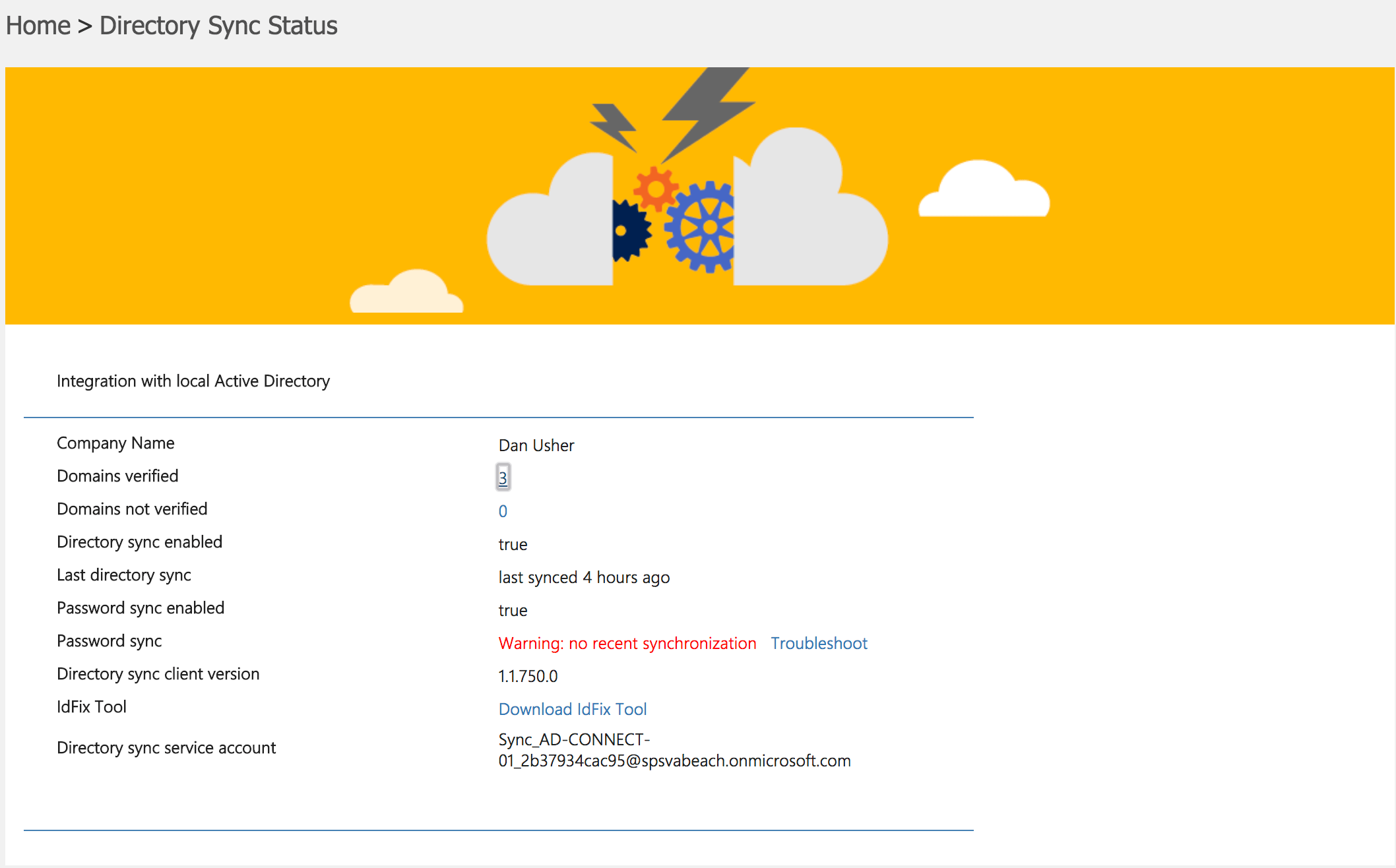Select the red synchronization warning message
The height and width of the screenshot is (868, 1396).
tap(627, 643)
